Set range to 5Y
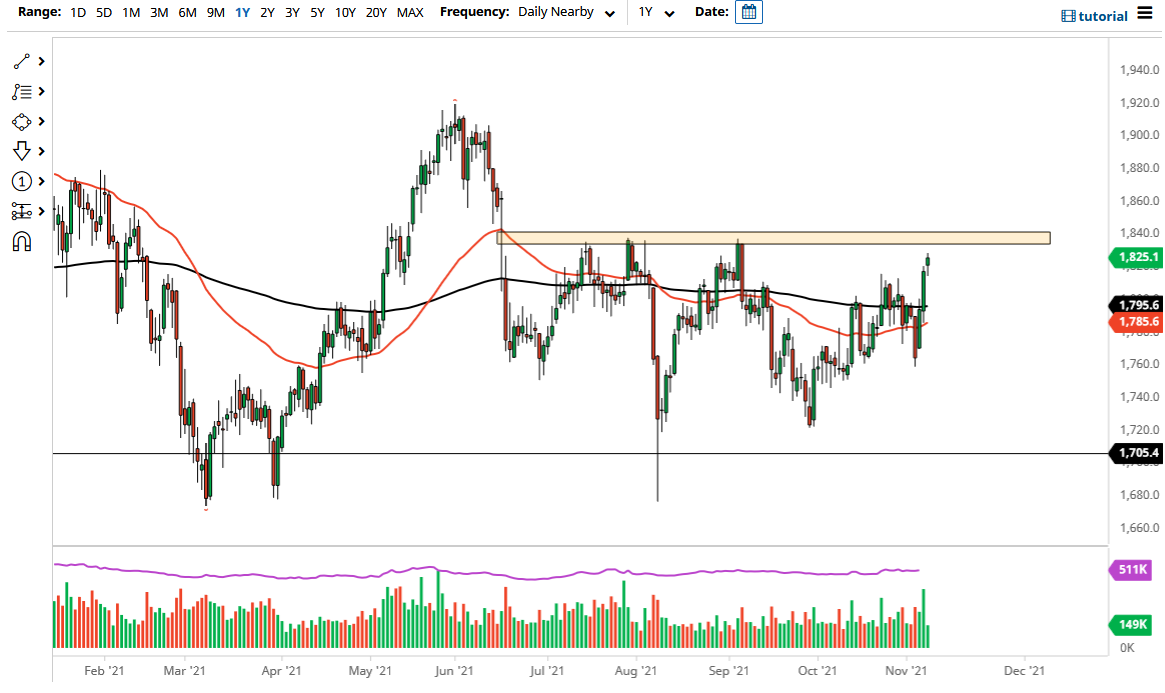Image resolution: width=1165 pixels, height=693 pixels. (x=317, y=13)
